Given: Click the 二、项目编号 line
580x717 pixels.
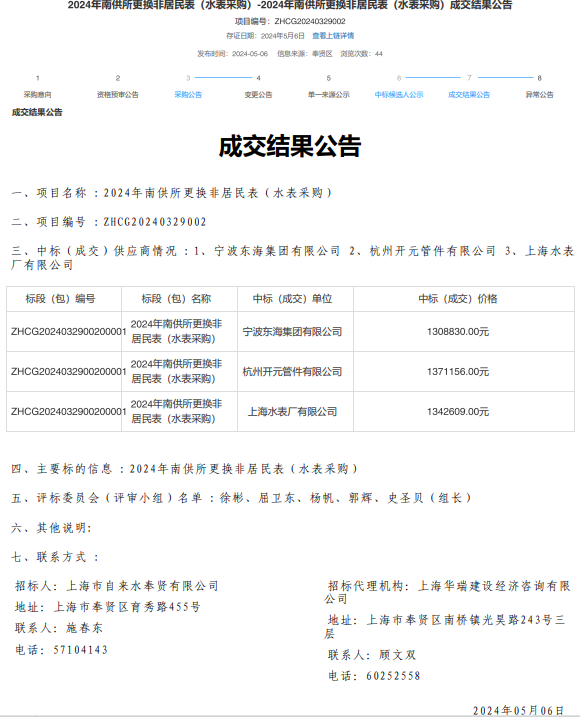Looking at the screenshot, I should pos(109,222).
